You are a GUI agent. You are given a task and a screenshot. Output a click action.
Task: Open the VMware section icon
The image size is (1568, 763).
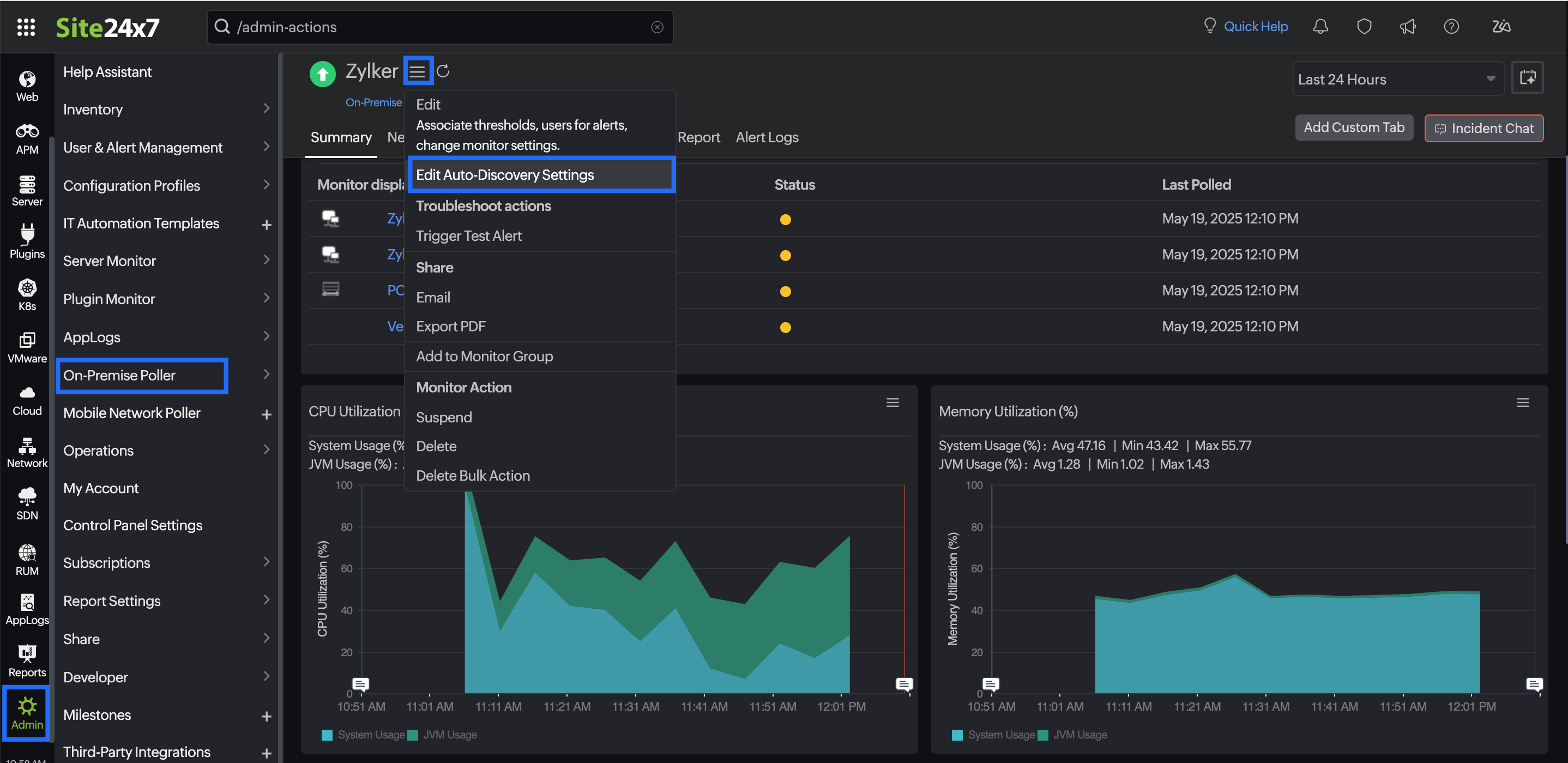tap(27, 347)
